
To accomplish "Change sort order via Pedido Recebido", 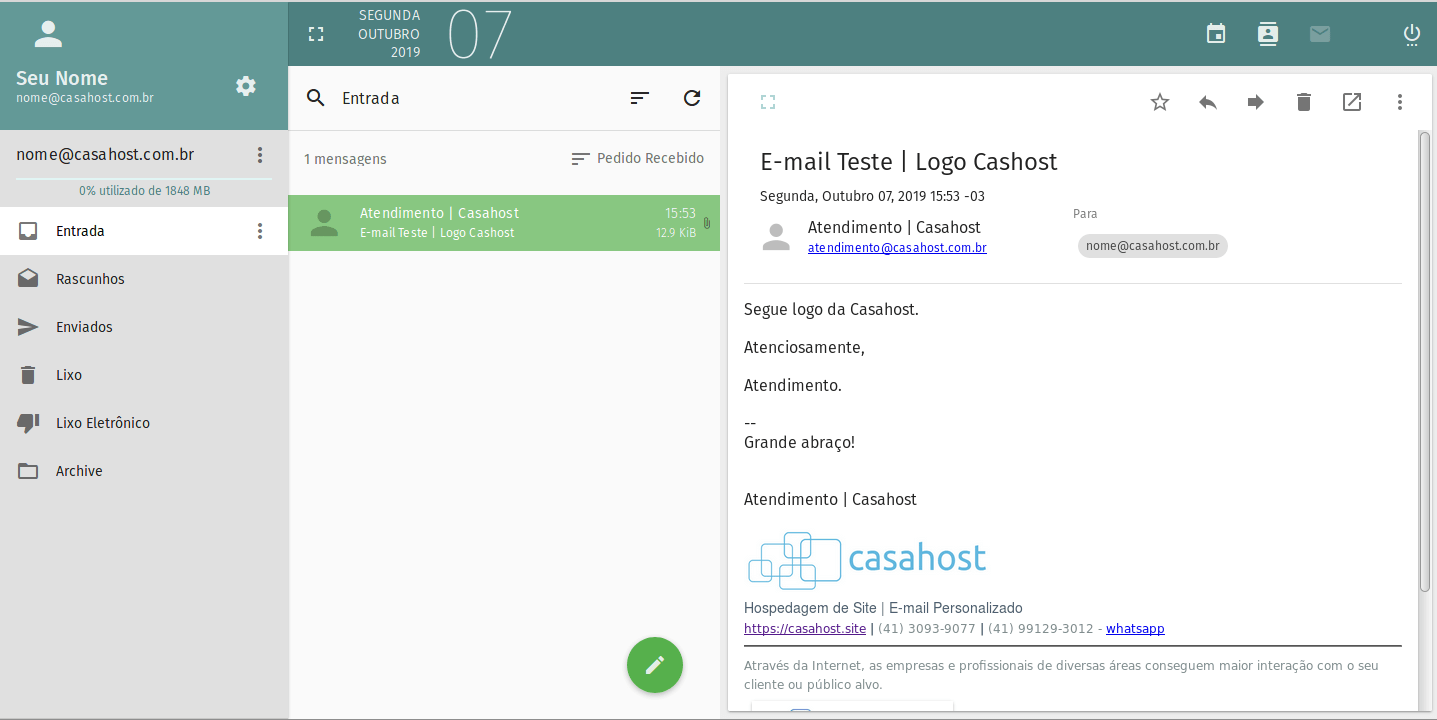I will [637, 159].
